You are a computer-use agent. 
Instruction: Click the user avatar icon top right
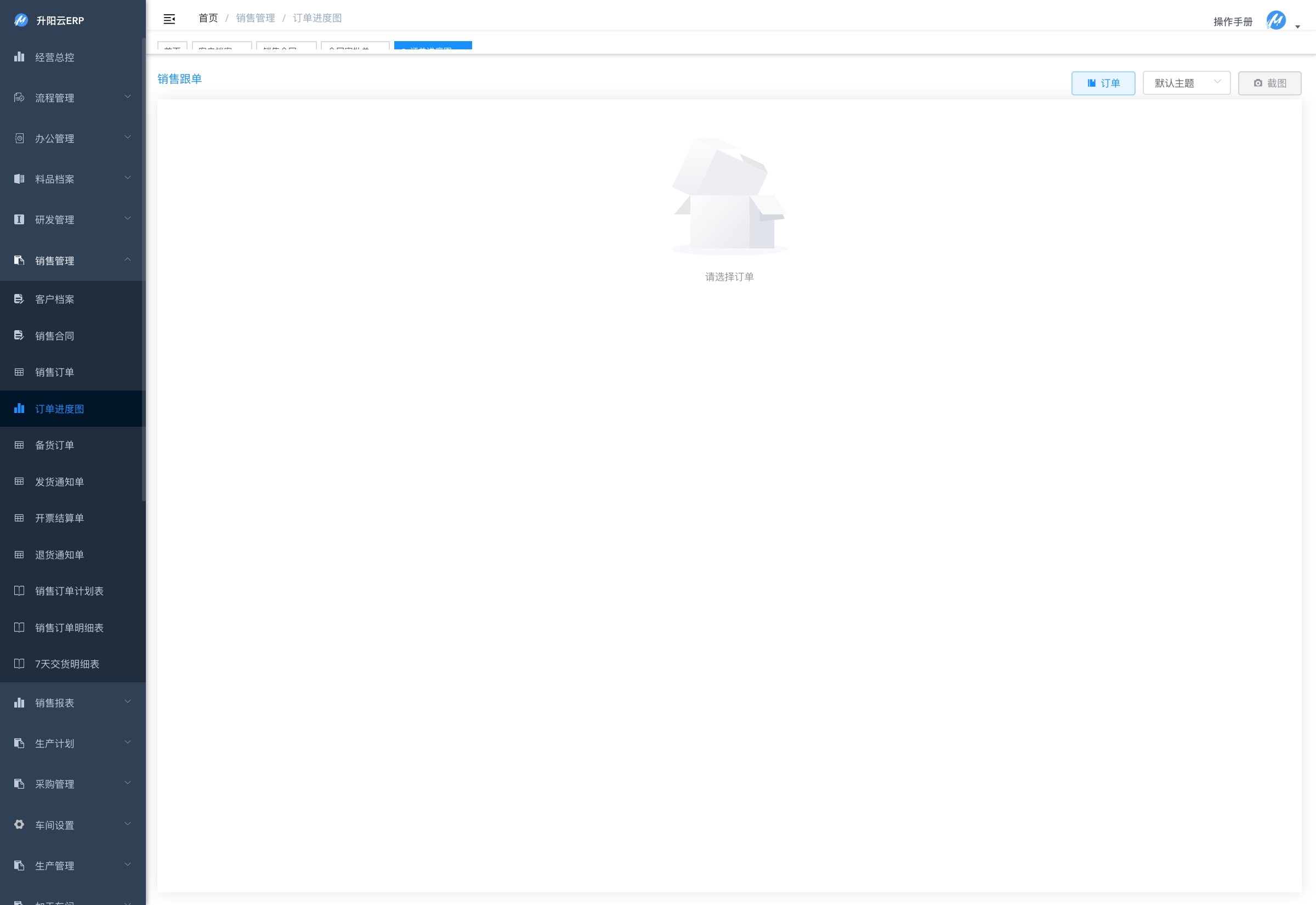coord(1276,20)
